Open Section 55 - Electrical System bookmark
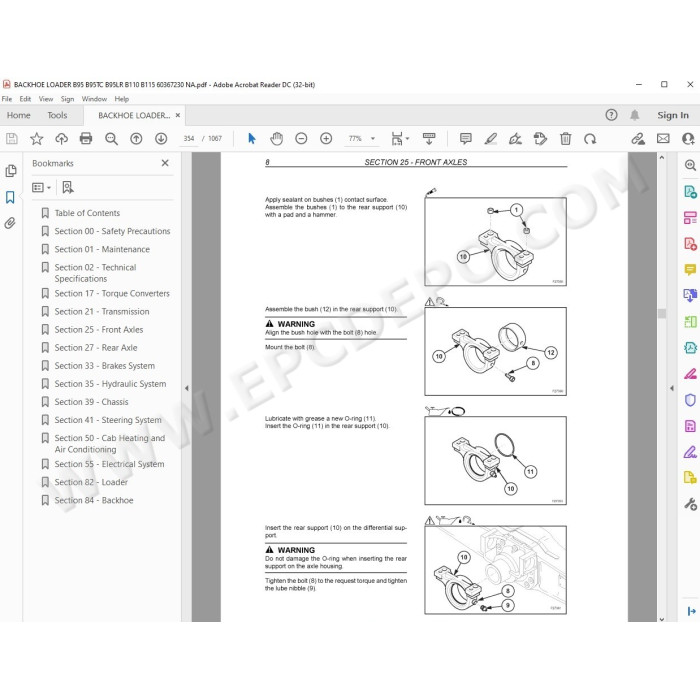Screen dimensions: 700x700 click(x=109, y=464)
